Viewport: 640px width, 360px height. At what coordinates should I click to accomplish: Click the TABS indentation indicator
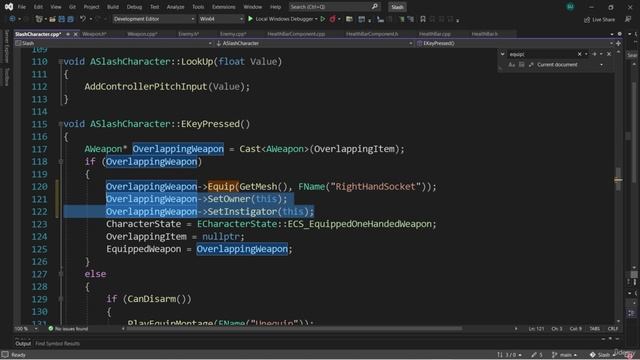coord(595,329)
